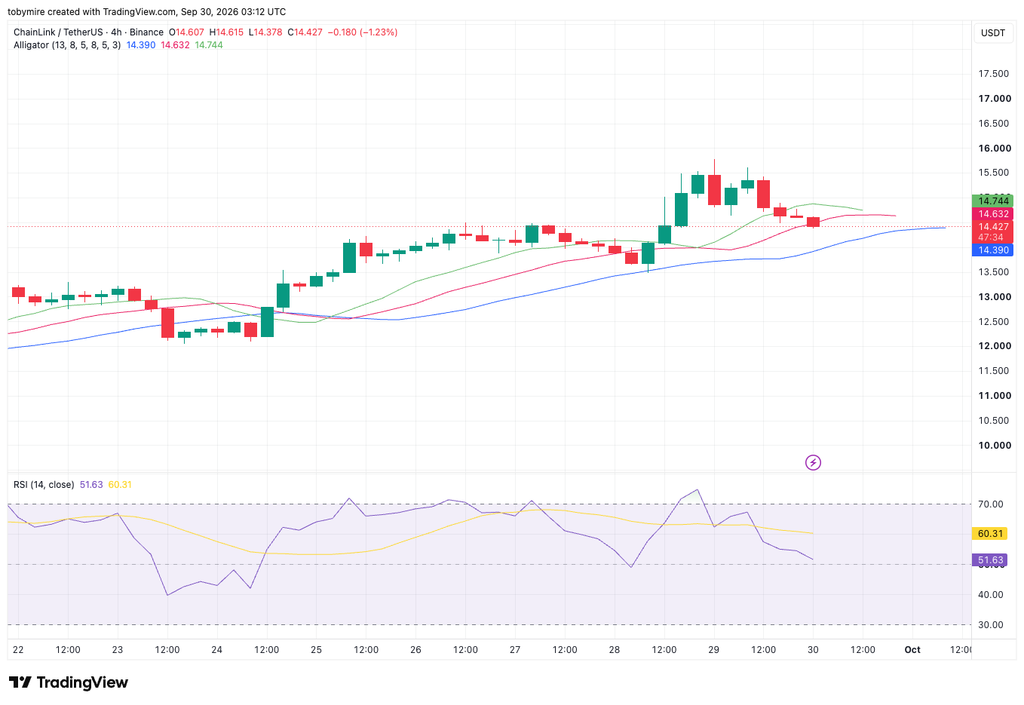Click the purple 51.63 RSI axis label
The image size is (1024, 705).
click(990, 560)
